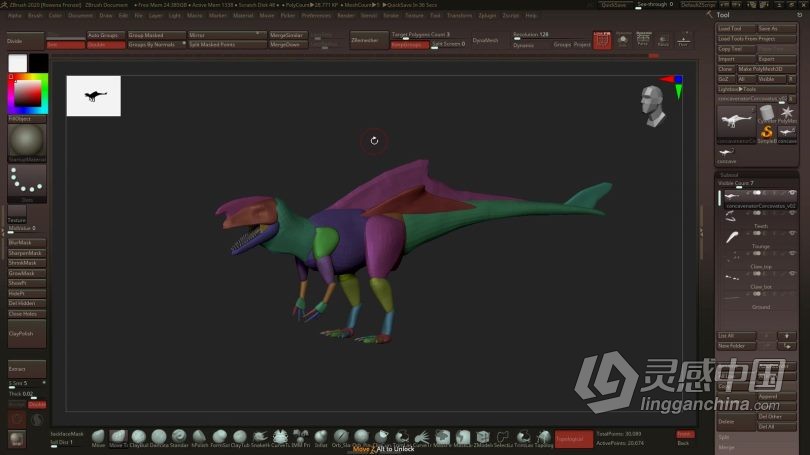Click the head camera view indicator
This screenshot has width=810, height=455.
(x=653, y=106)
